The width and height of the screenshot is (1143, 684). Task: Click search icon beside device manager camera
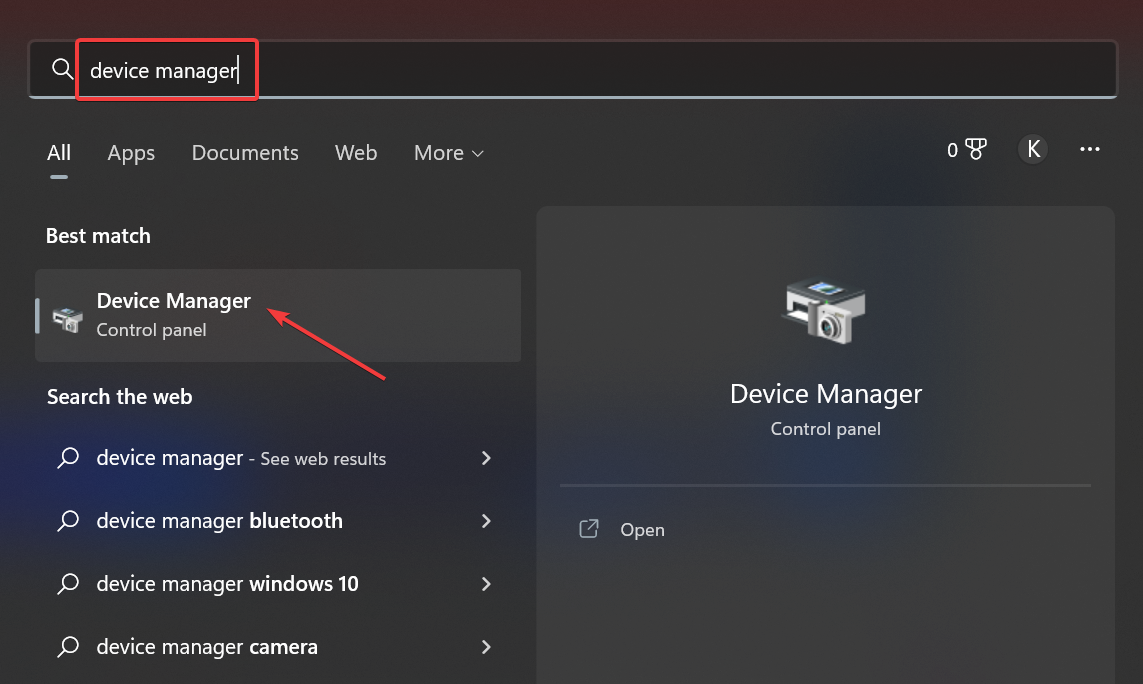click(68, 647)
